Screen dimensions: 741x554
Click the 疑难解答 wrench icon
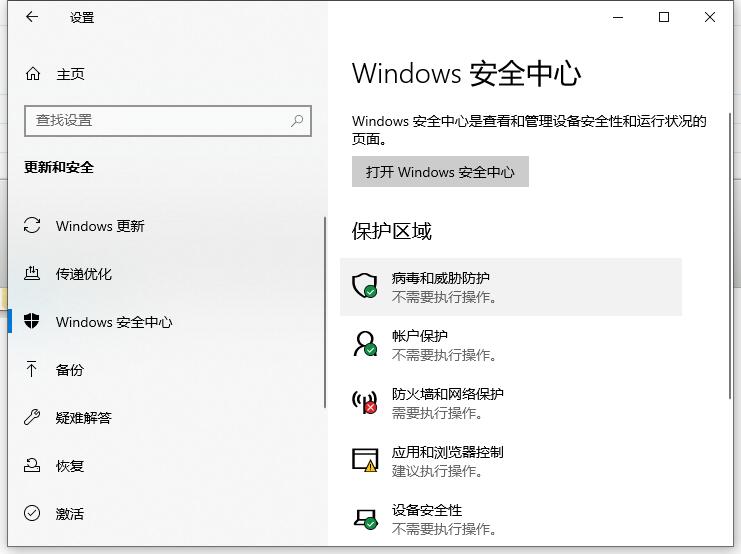click(x=32, y=417)
